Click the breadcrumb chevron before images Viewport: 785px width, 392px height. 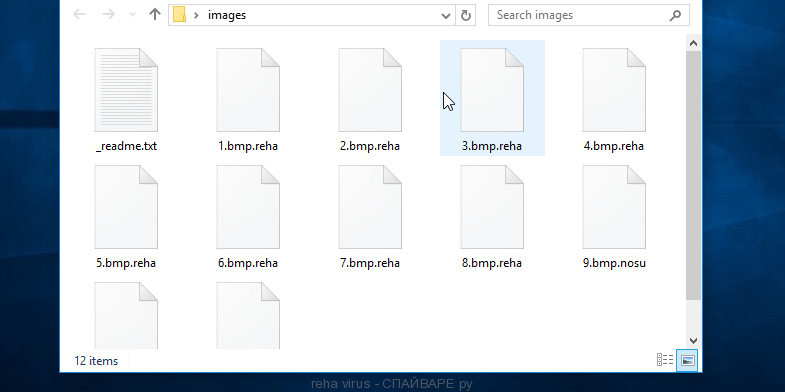[x=197, y=16]
